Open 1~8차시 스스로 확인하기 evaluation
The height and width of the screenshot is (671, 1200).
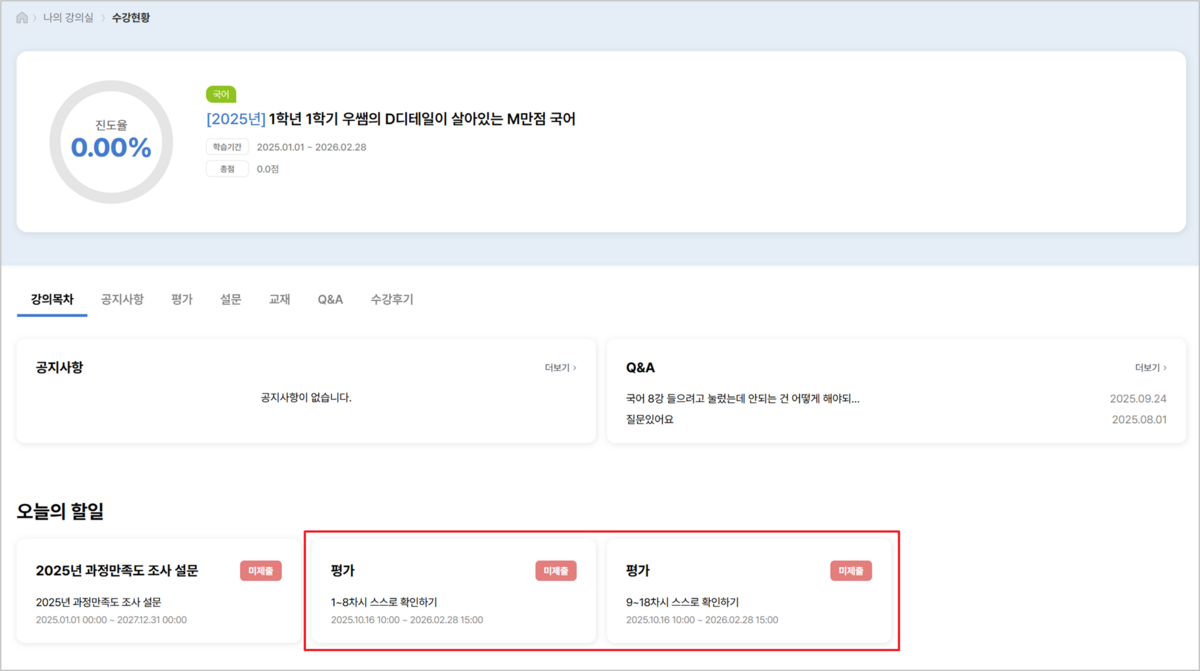click(x=384, y=602)
